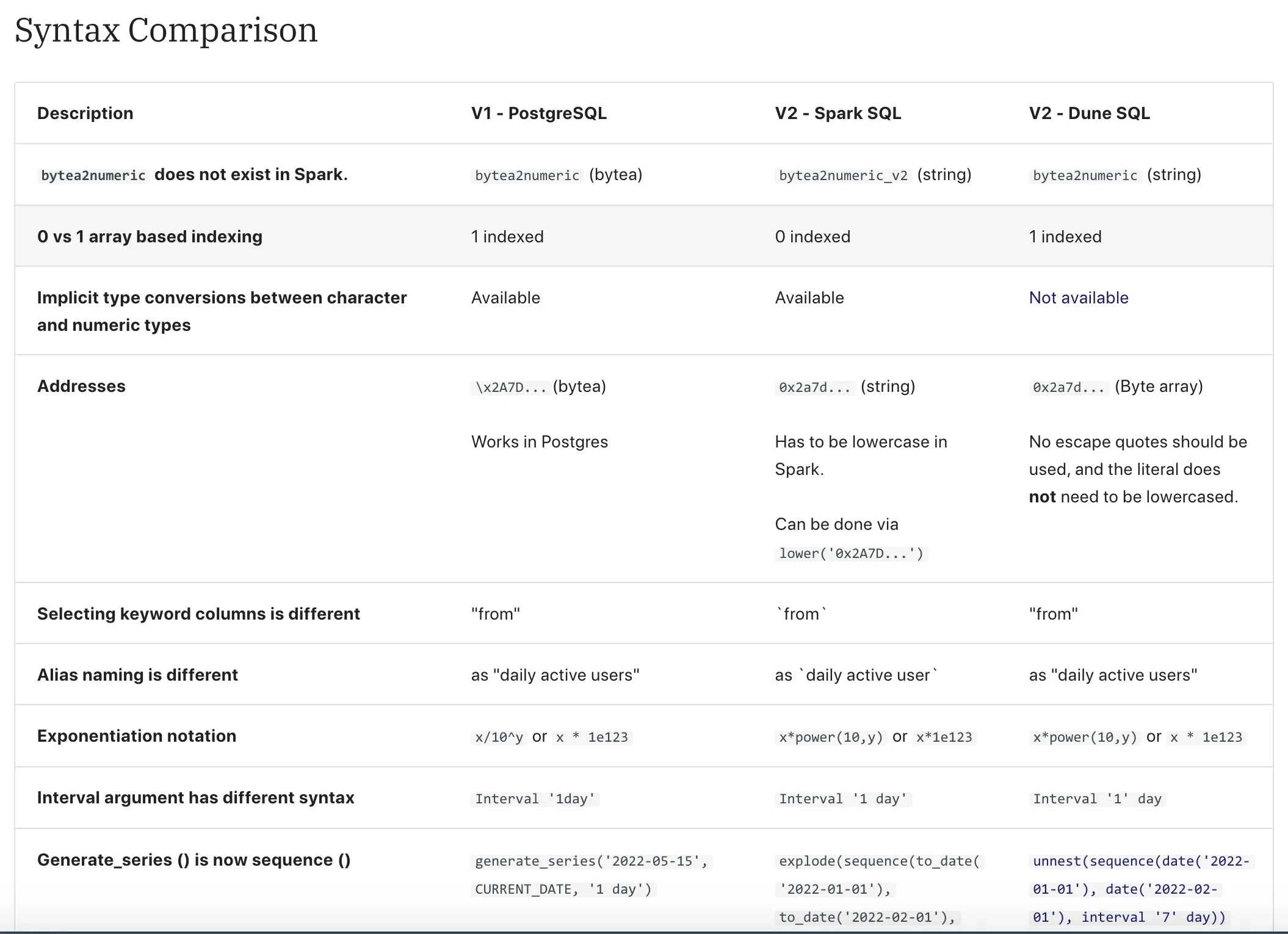Click the 0x2a7d... (Byte array) Dune address
Screen dimensions: 1288x934
(1116, 387)
